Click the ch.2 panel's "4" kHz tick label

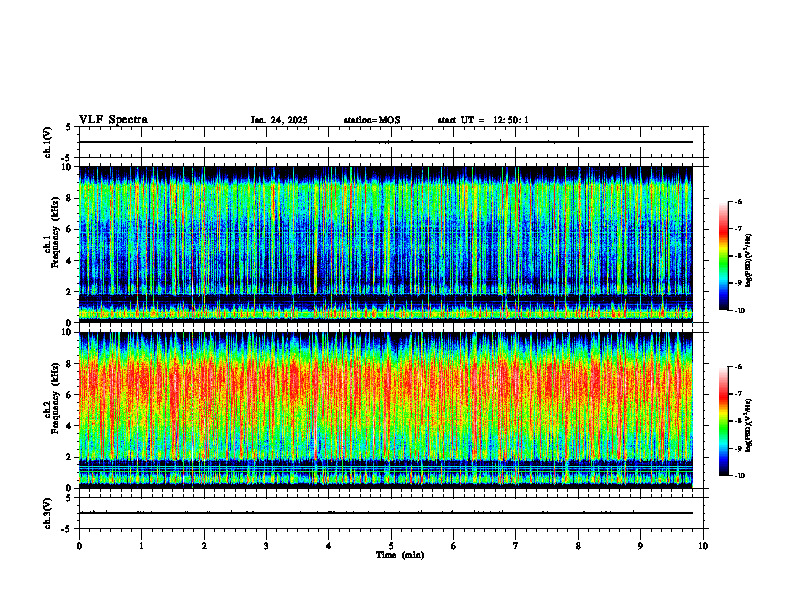tap(70, 426)
